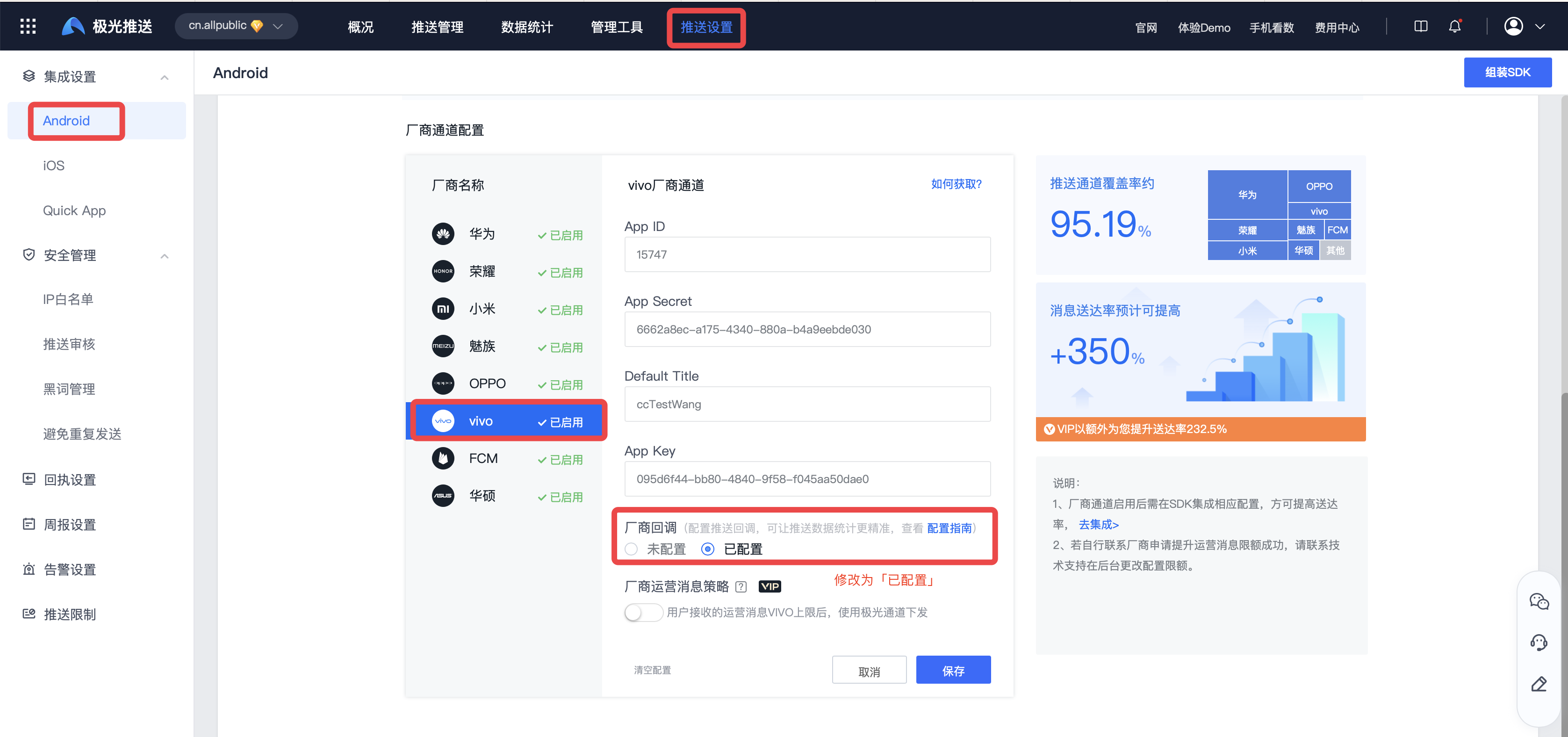Screen dimensions: 1568x737
Task: Select the FCM Firebase logo
Action: 443,458
